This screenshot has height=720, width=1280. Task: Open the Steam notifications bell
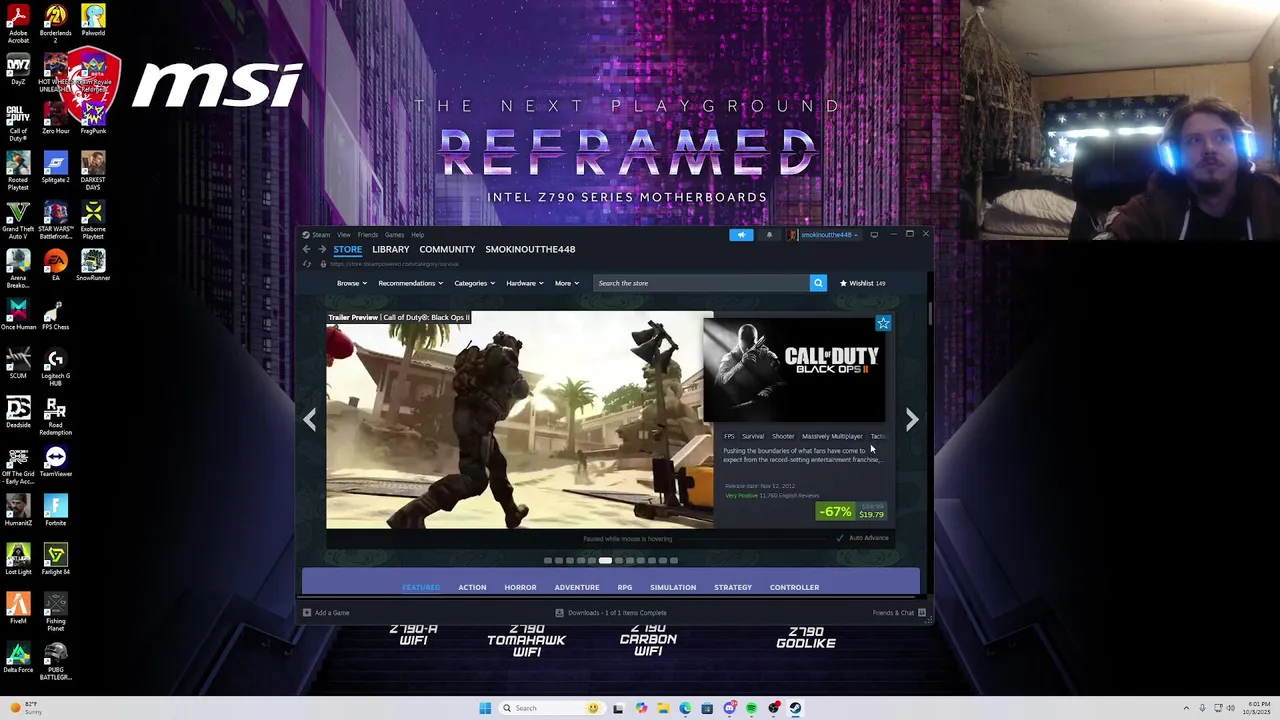769,235
